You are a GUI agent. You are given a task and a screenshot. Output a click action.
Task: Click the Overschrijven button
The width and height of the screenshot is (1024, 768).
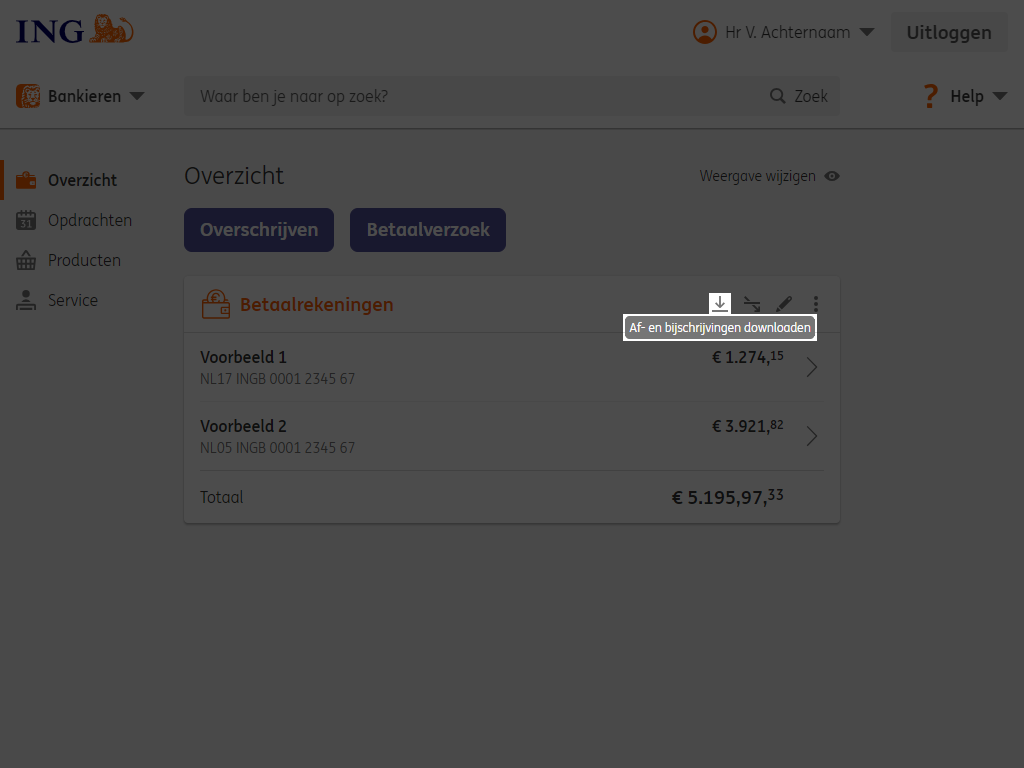[x=259, y=230]
